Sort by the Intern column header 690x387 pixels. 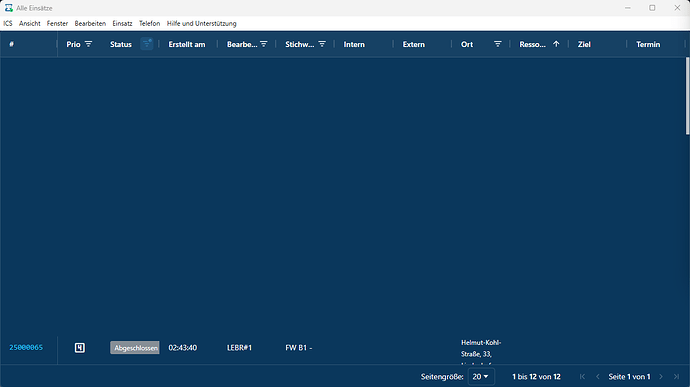tap(354, 44)
